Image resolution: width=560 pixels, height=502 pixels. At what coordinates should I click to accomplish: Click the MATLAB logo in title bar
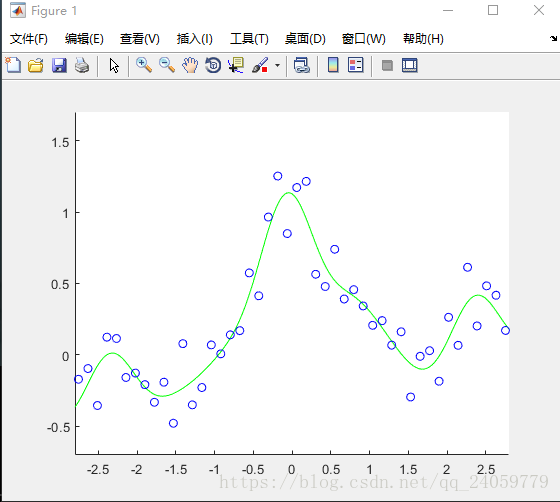[18, 10]
